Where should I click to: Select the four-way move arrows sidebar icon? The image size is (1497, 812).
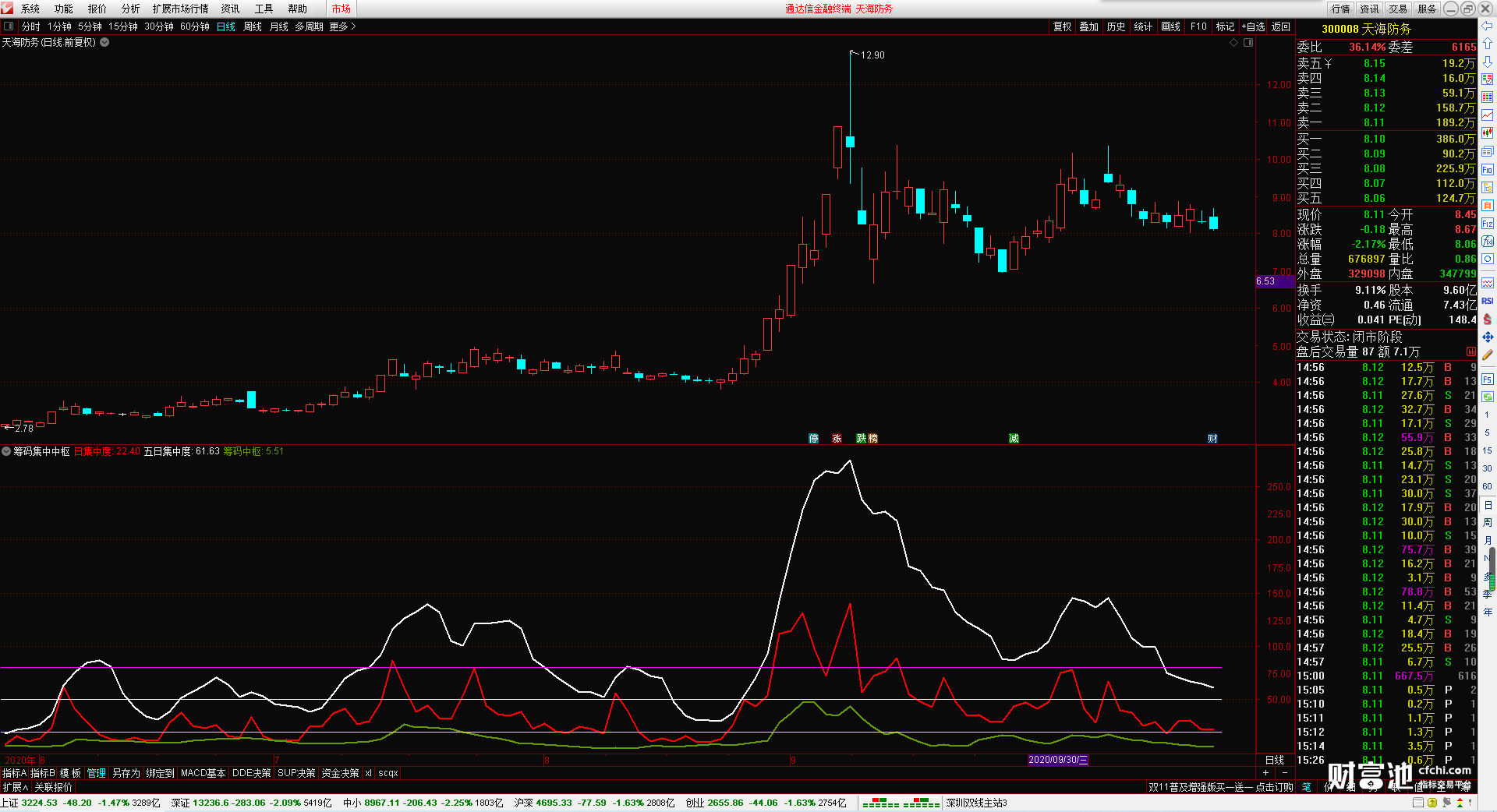(x=1488, y=337)
